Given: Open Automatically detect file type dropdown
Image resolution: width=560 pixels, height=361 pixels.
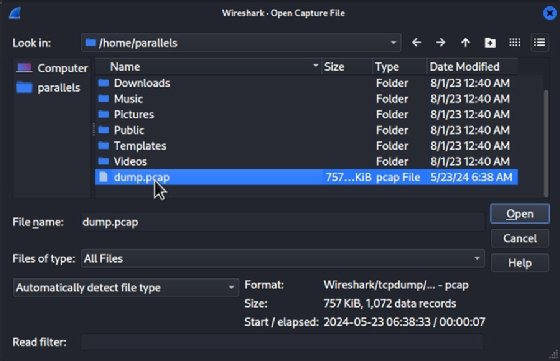Looking at the screenshot, I should pos(126,287).
